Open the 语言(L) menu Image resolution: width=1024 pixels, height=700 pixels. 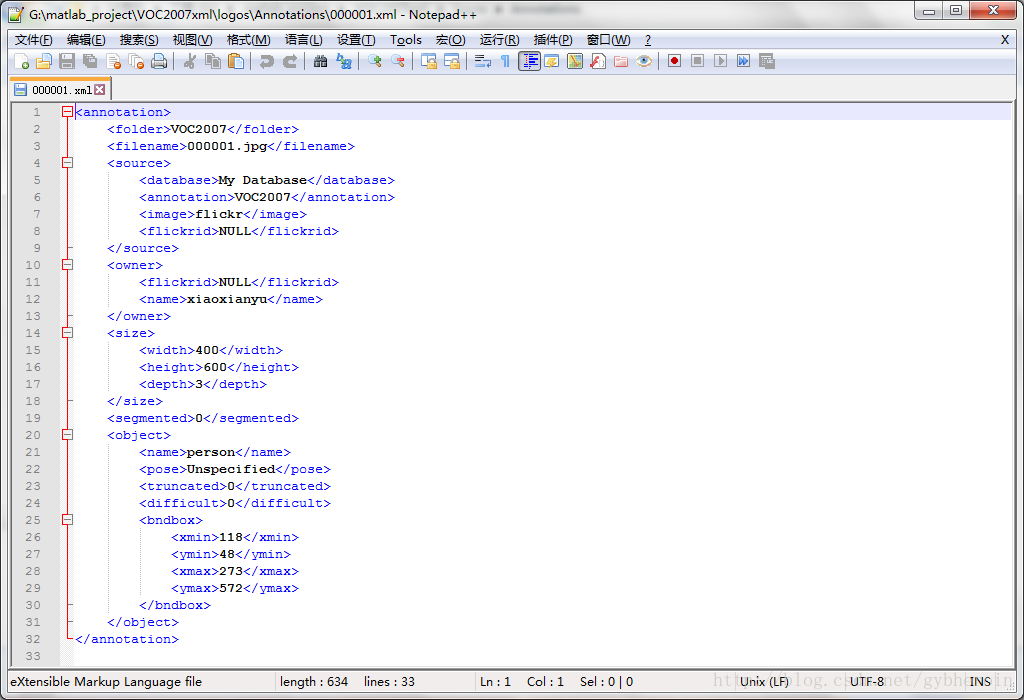[304, 40]
